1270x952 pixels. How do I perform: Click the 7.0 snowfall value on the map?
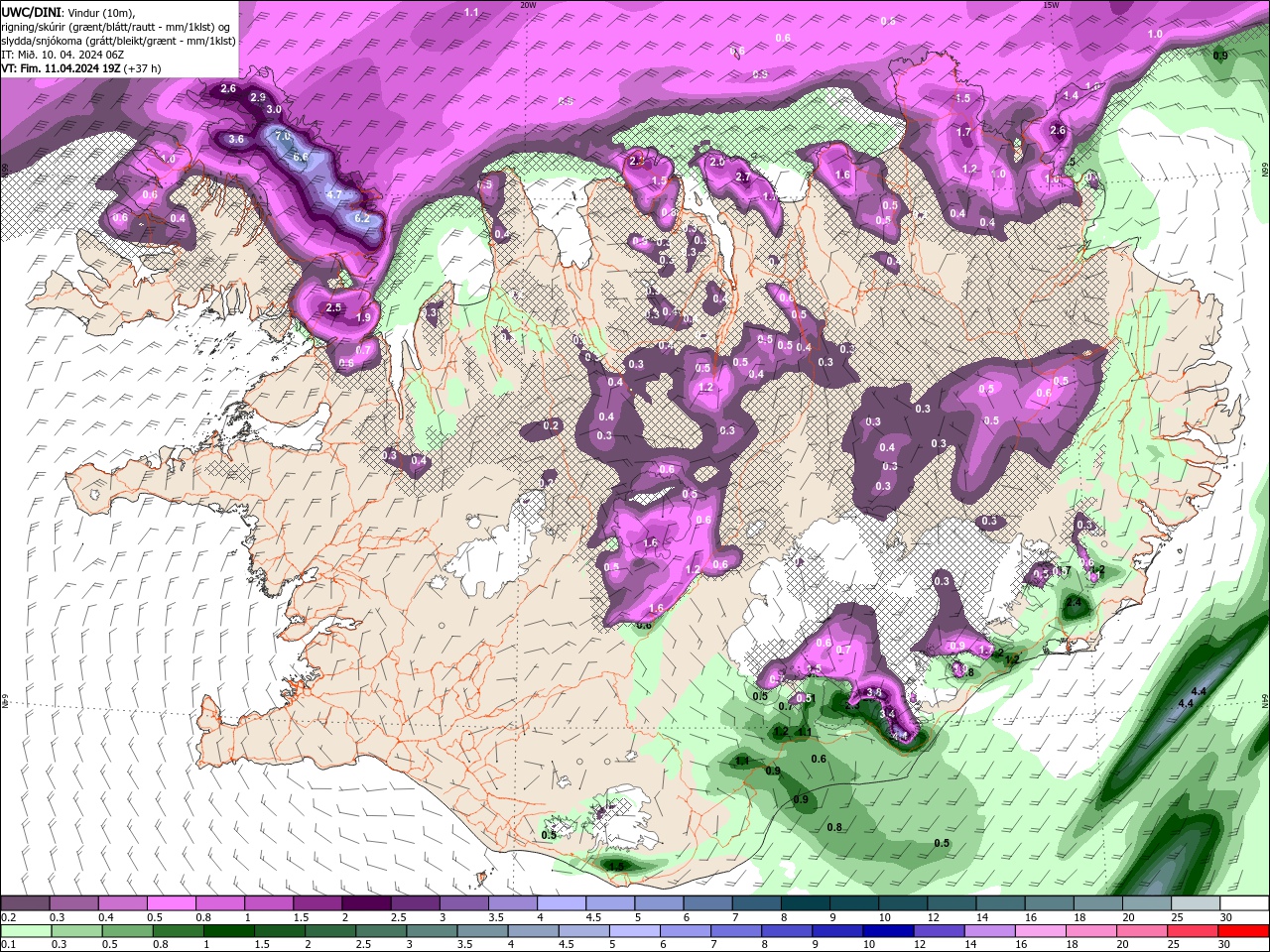click(282, 136)
